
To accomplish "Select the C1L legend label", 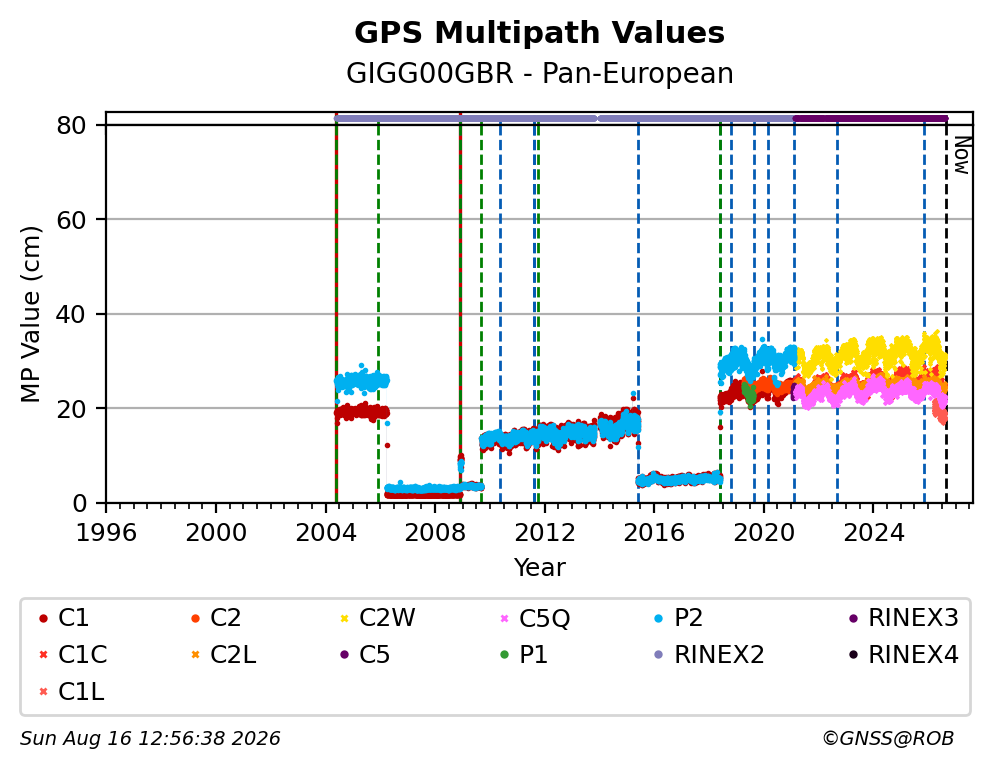I will [81, 692].
